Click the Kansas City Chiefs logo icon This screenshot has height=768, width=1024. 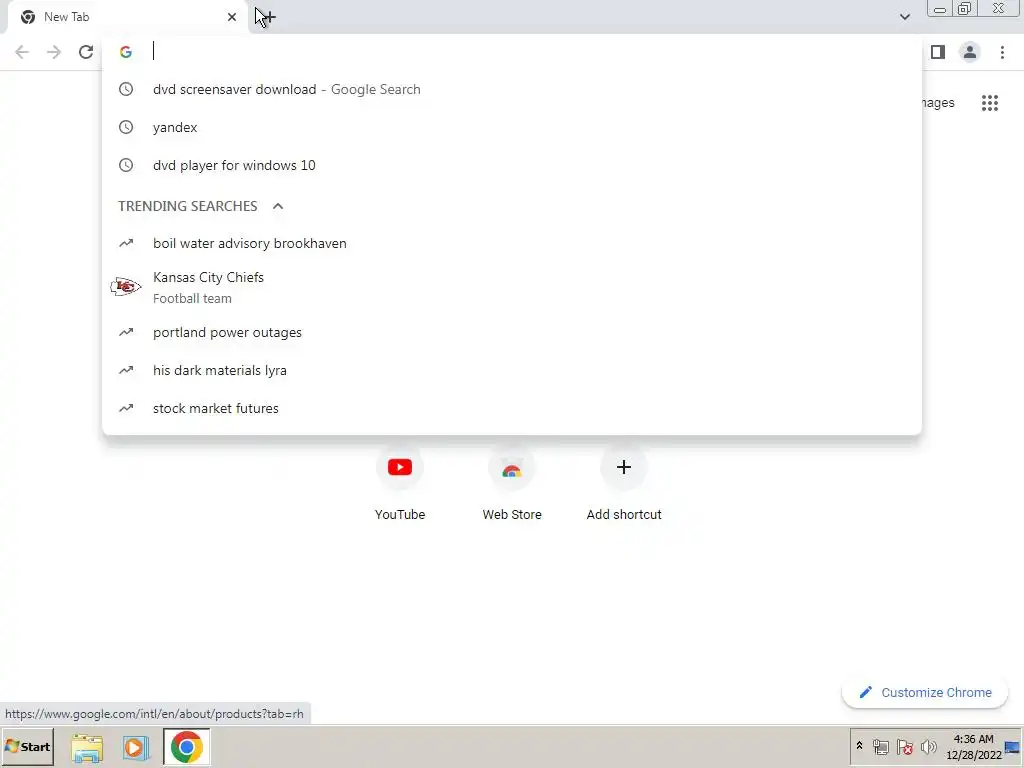[125, 287]
